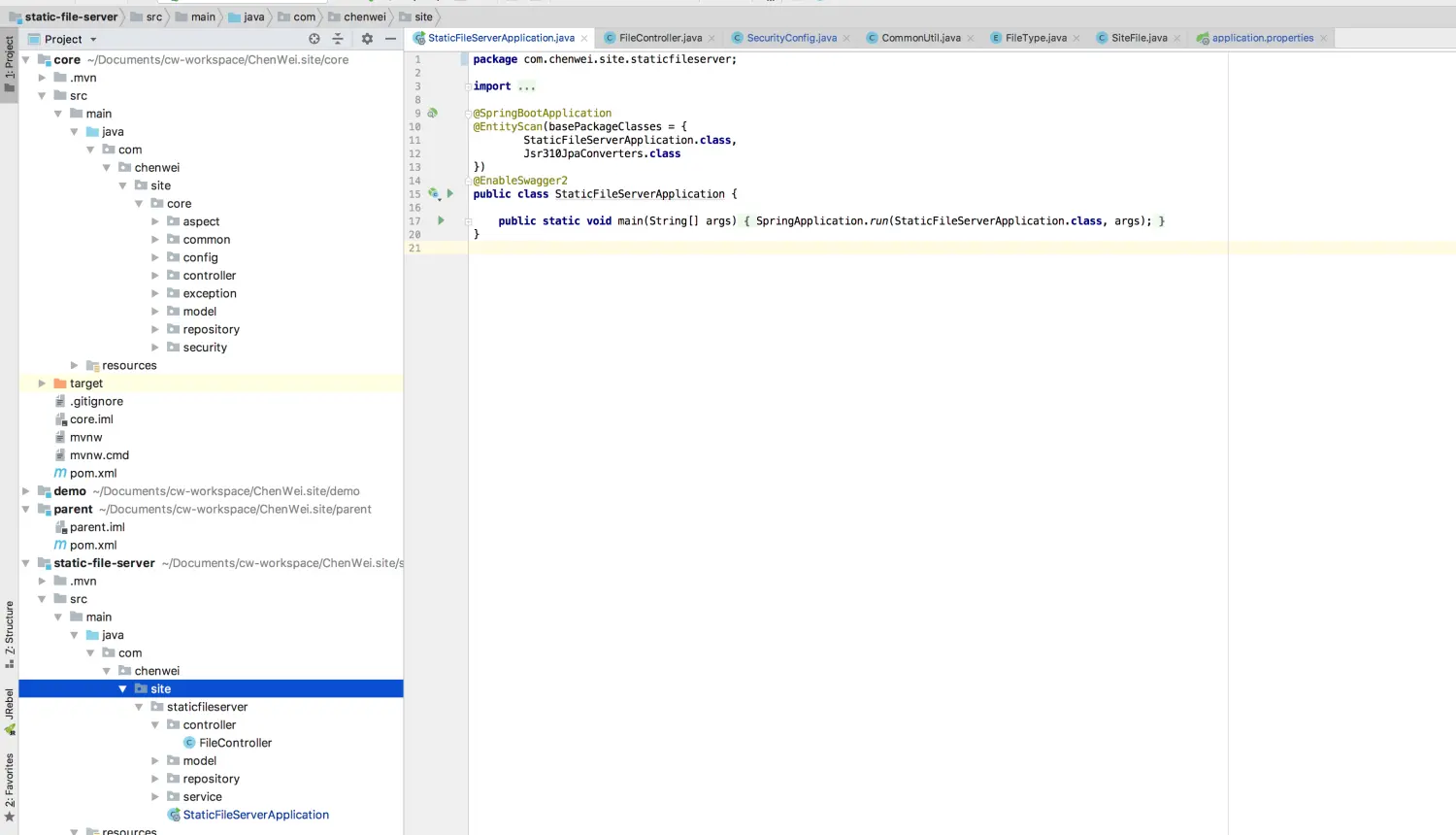Click Spring bean gutter icon on line 15
Screen dimensions: 1456x835
click(x=434, y=193)
